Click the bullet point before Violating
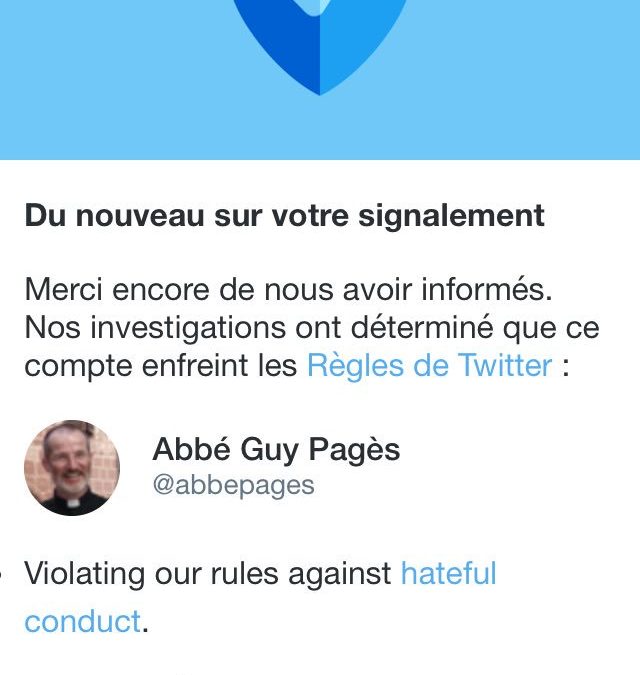Viewport: 640px width, 675px height. coord(2,574)
